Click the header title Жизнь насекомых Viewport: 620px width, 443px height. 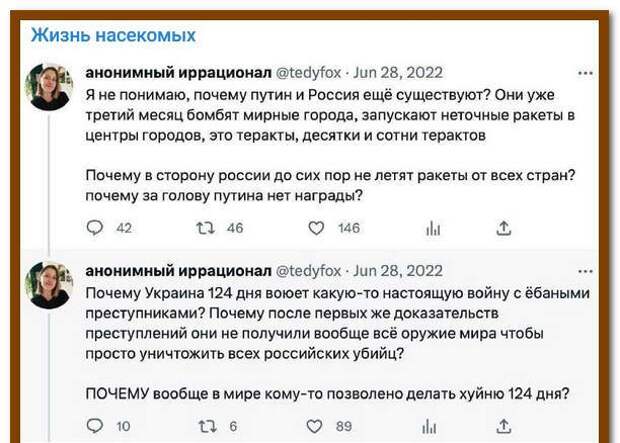pyautogui.click(x=113, y=36)
